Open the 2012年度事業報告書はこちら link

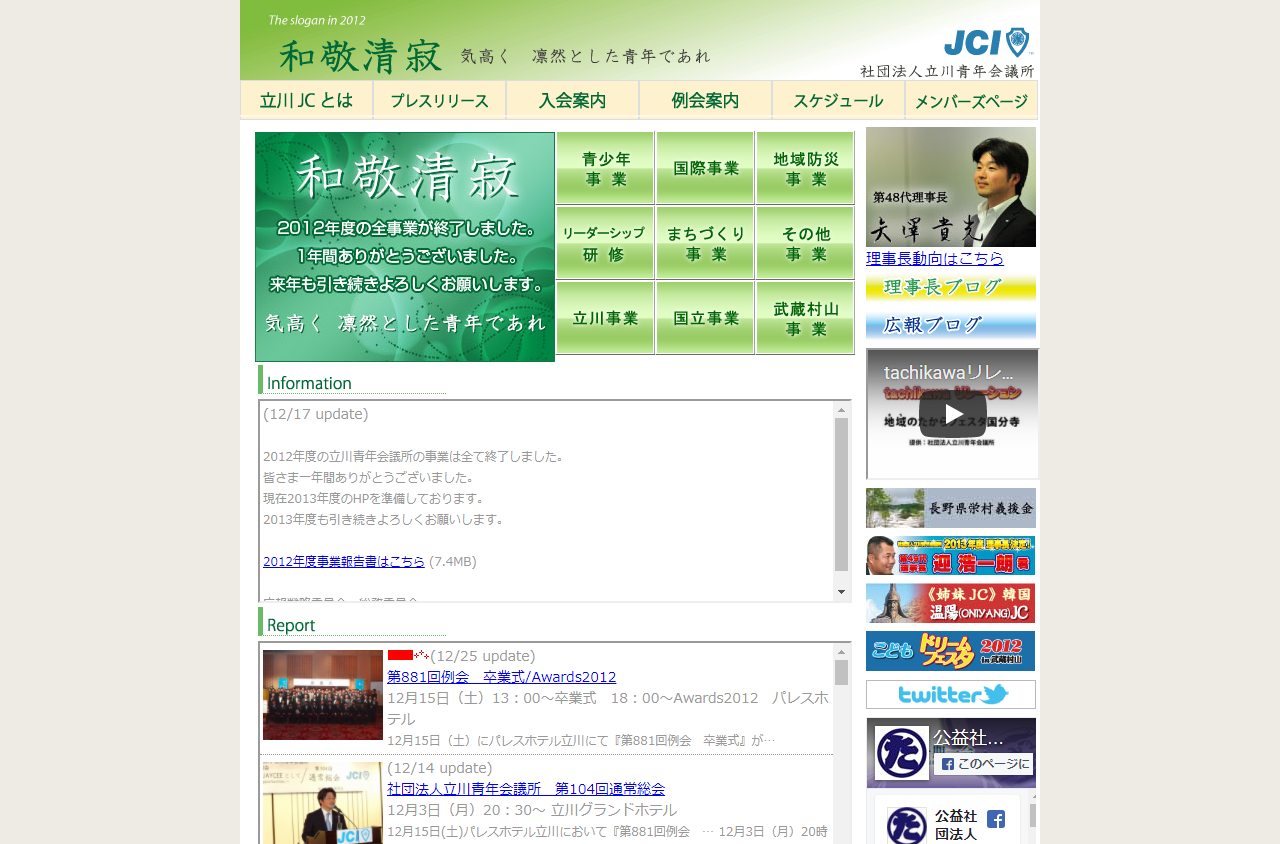point(344,562)
